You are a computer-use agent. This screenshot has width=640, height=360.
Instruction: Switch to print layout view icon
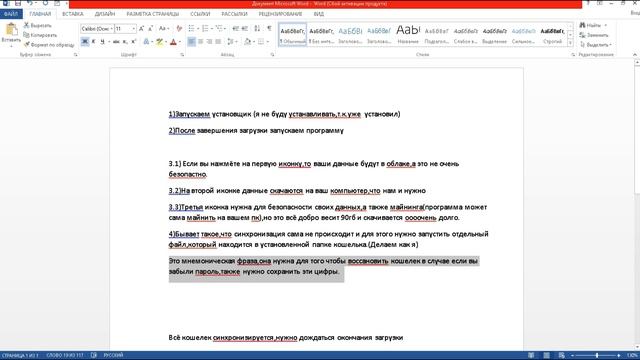(546, 356)
